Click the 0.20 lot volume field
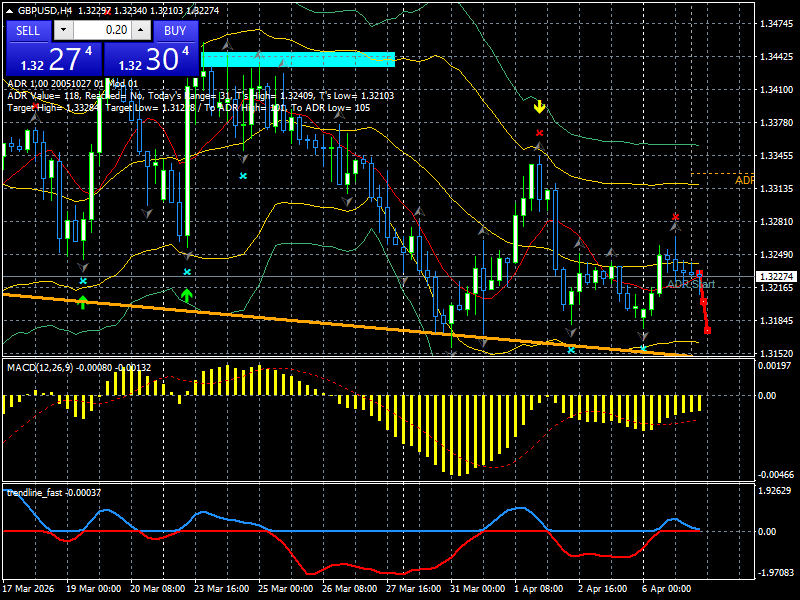 click(x=102, y=30)
